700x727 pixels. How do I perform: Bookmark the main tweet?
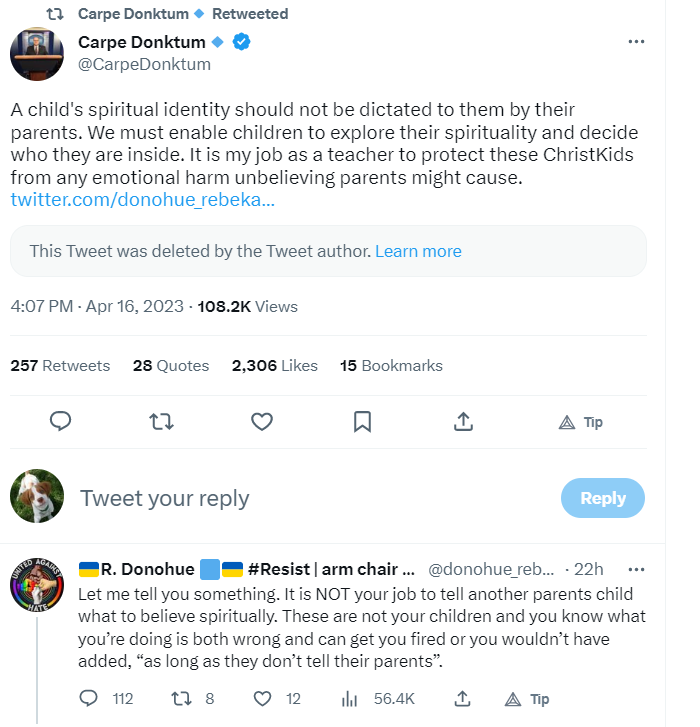pyautogui.click(x=363, y=422)
